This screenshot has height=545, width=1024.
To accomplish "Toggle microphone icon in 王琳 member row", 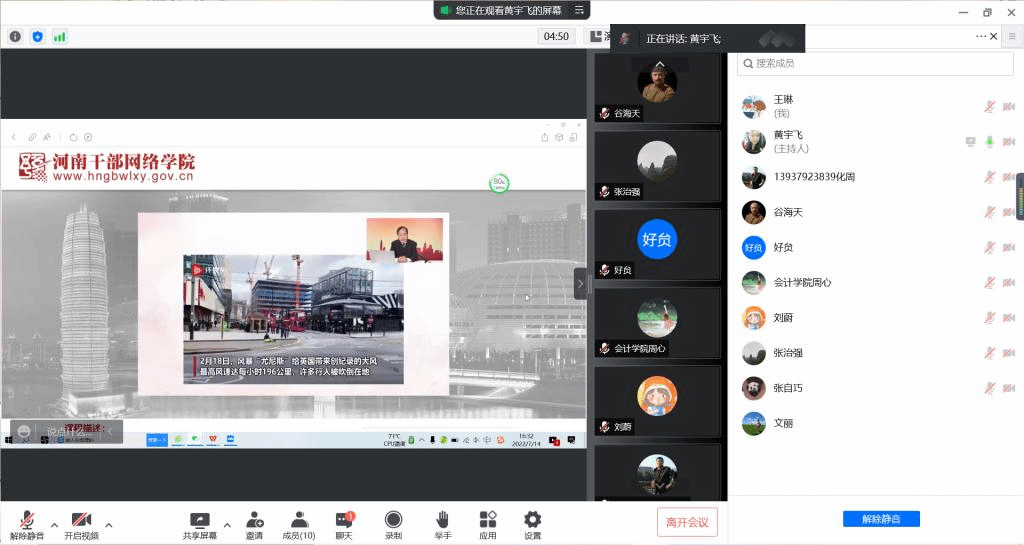I will click(989, 107).
